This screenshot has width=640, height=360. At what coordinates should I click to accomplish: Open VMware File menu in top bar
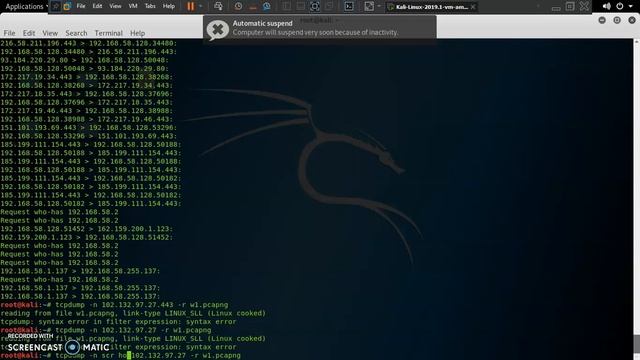tap(81, 6)
